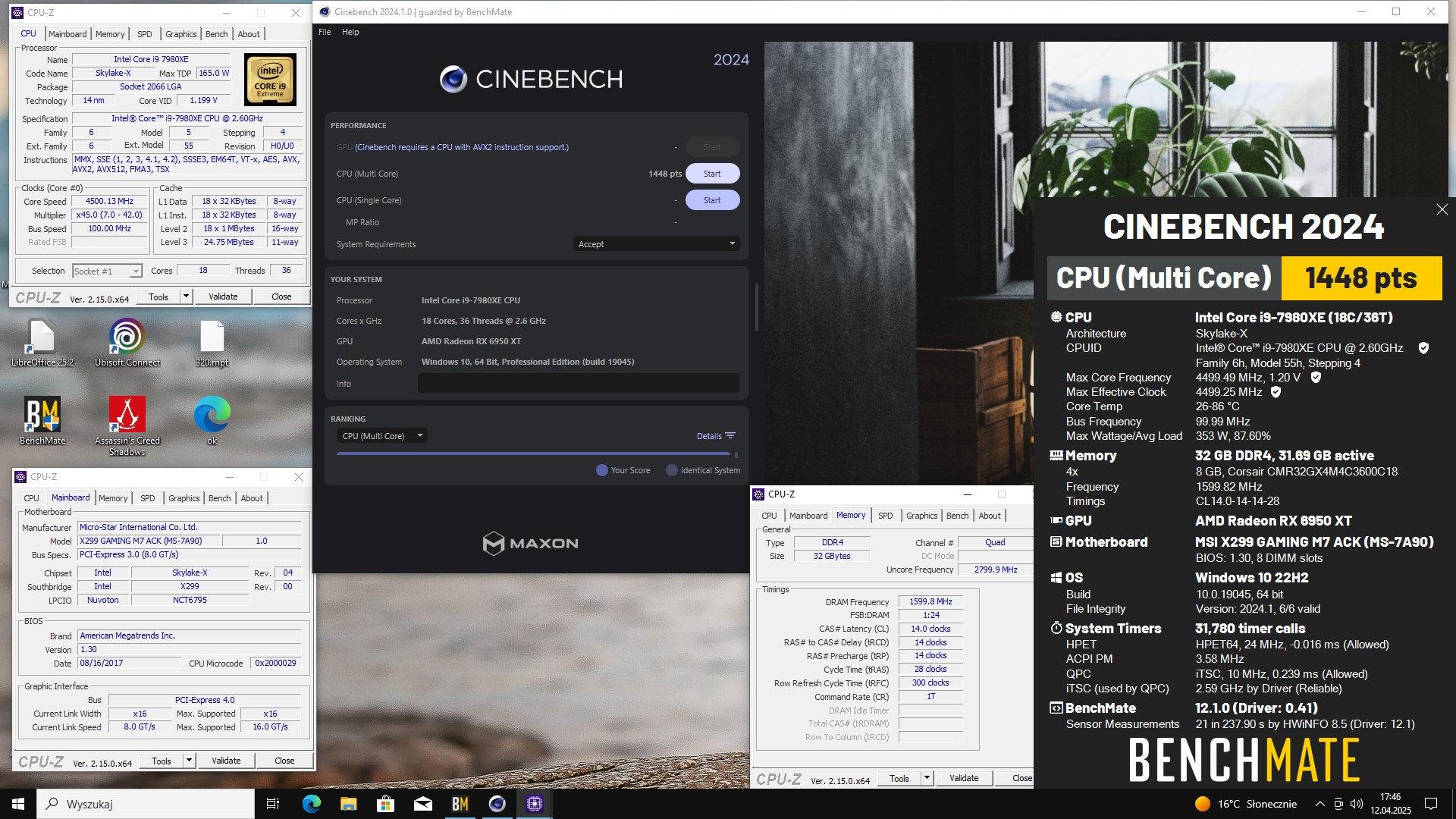Click the Details link in Ranking

(x=709, y=436)
